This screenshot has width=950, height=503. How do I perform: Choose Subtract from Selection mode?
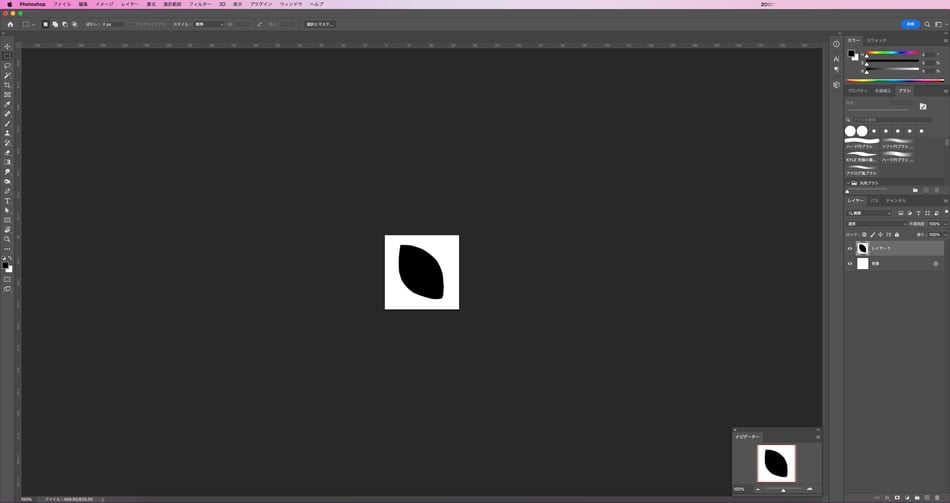65,24
